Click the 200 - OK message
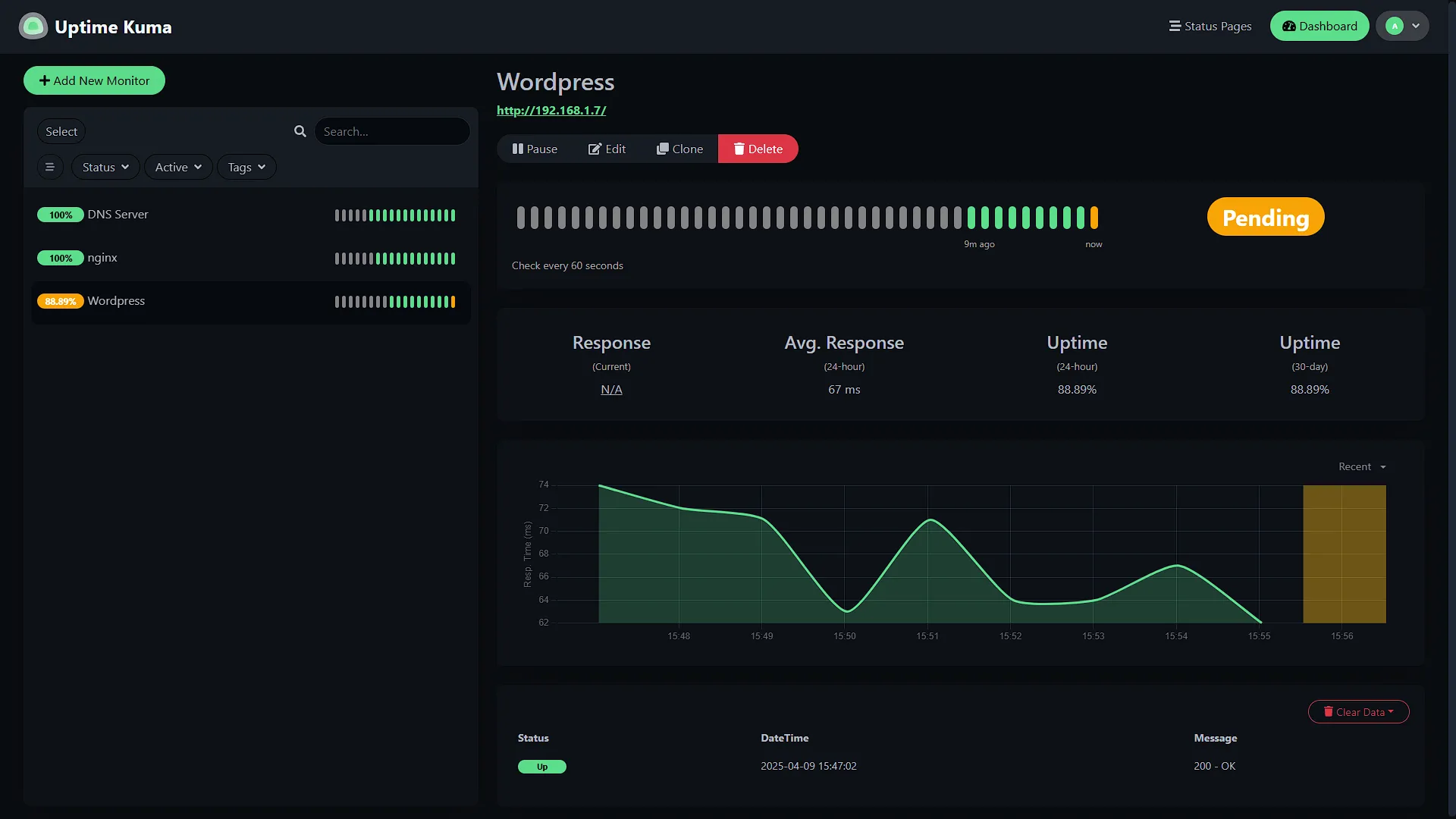The height and width of the screenshot is (819, 1456). click(x=1214, y=766)
